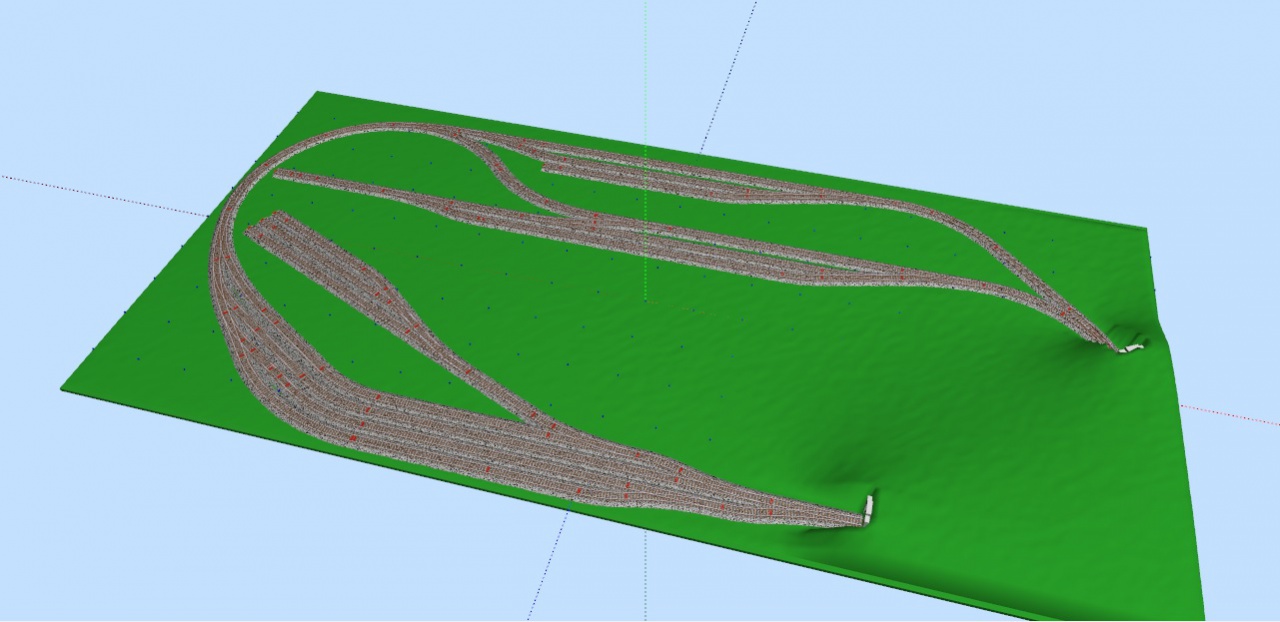Select the short siding's open end near top centre
Screen dimensions: 1280x622
coord(548,167)
